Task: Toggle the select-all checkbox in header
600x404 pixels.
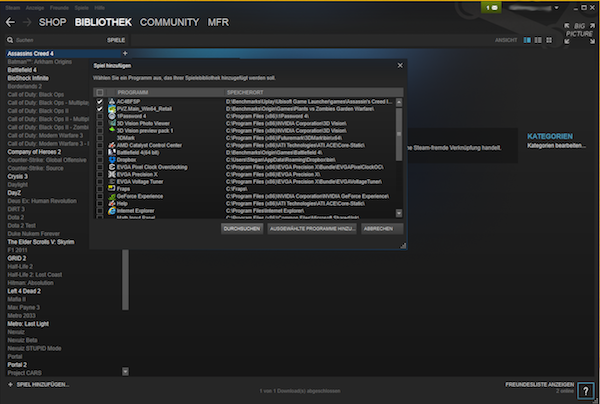Action: 100,93
